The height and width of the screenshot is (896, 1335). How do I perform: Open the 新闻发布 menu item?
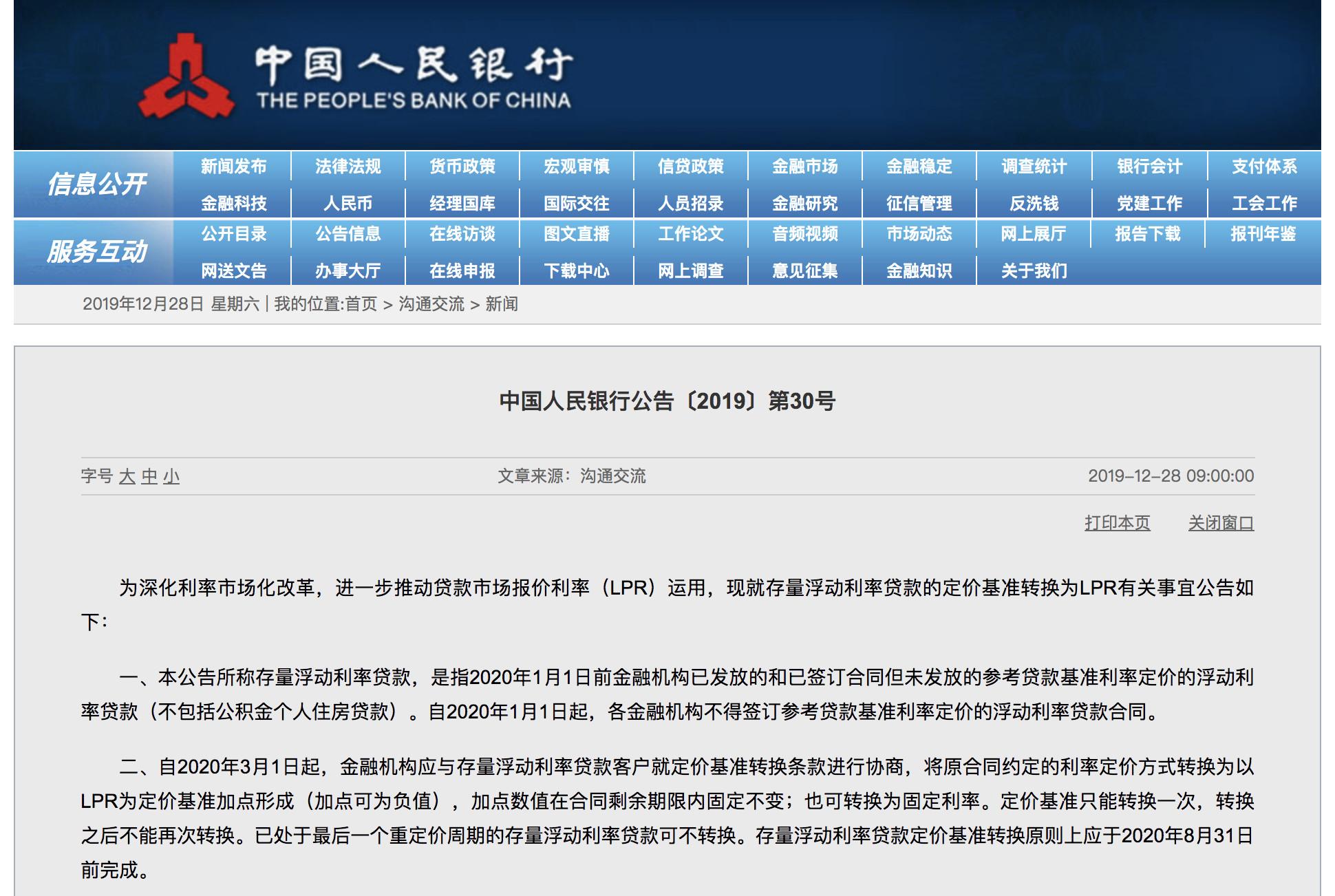click(x=233, y=167)
